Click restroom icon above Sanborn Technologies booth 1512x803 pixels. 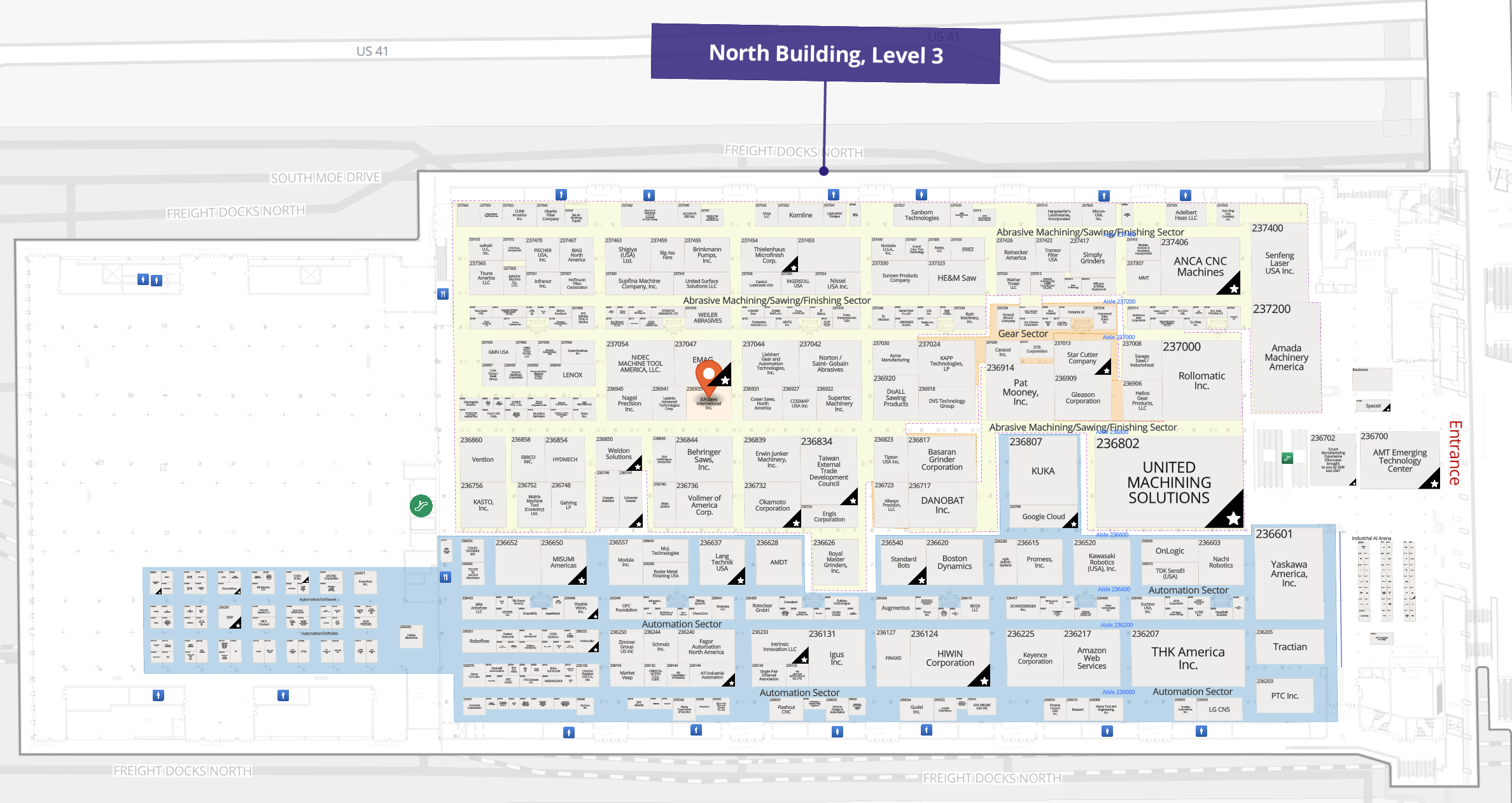tap(921, 194)
